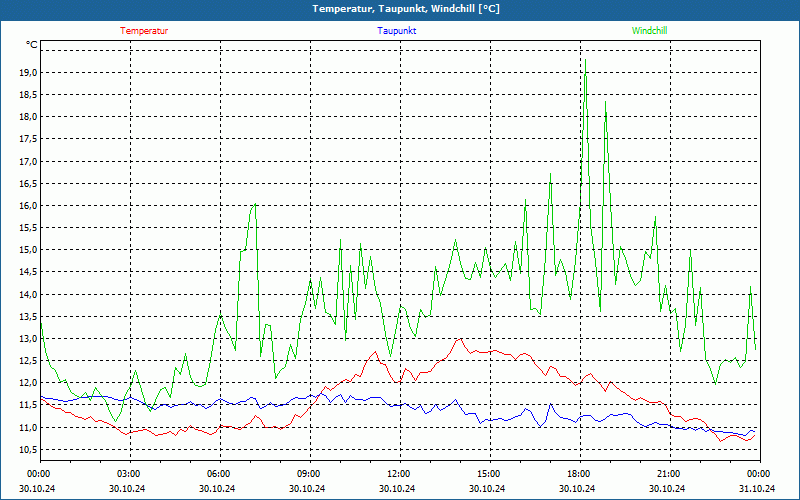
Task: Click the 31.10.24 date label
Action: coord(757,488)
